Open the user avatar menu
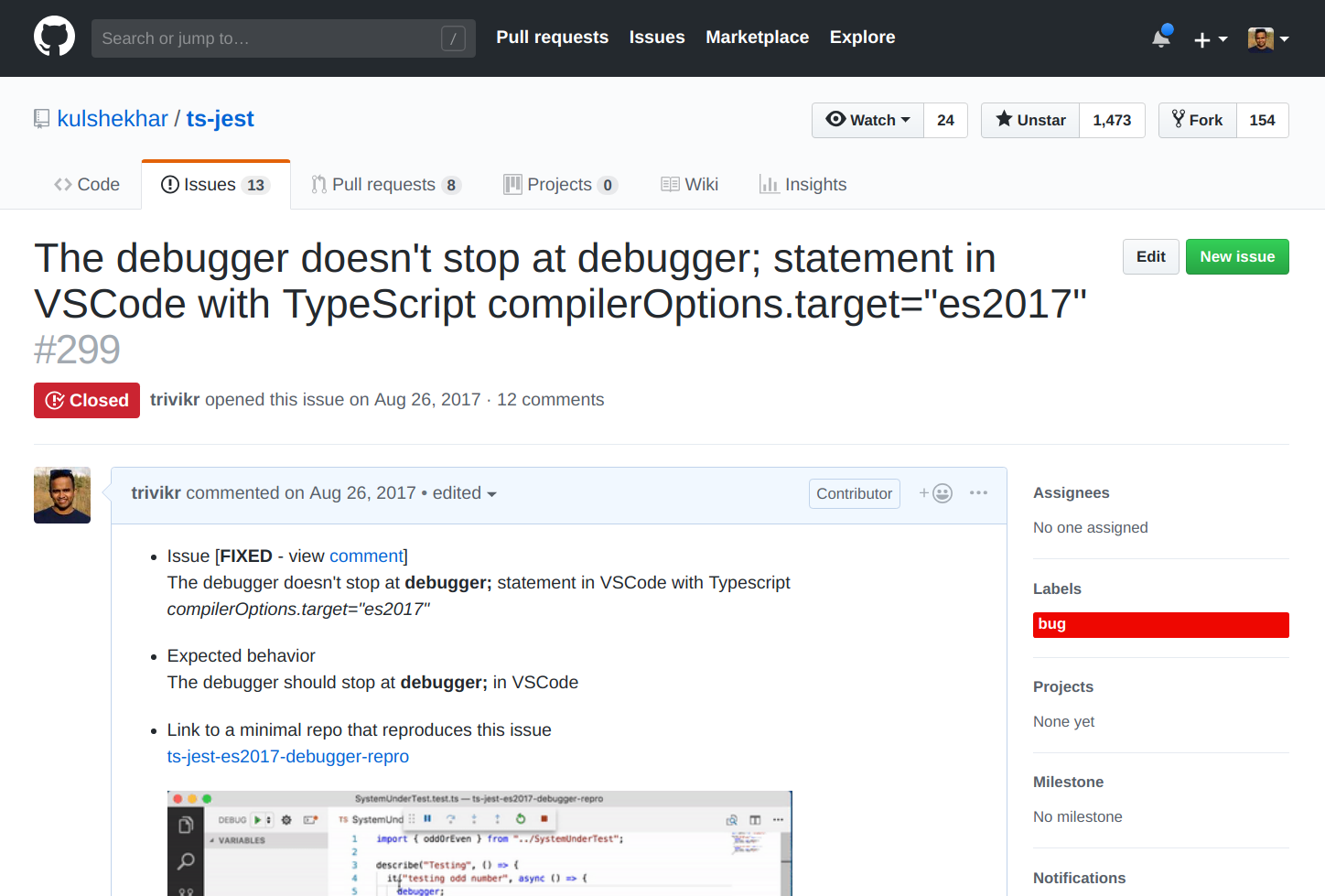Viewport: 1325px width, 896px height. pyautogui.click(x=1268, y=39)
